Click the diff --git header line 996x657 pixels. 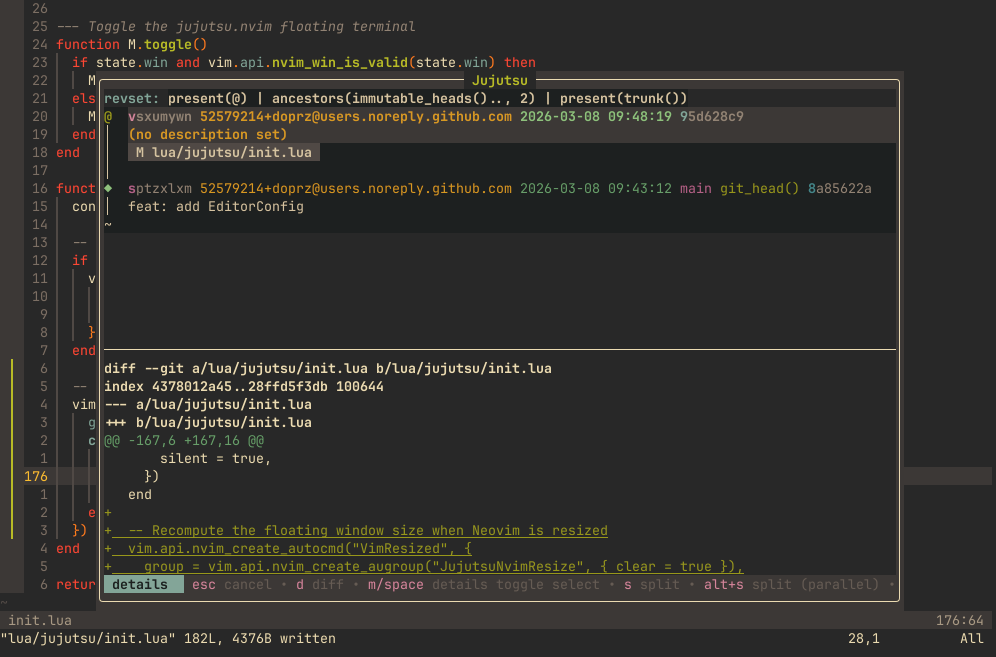pyautogui.click(x=328, y=369)
